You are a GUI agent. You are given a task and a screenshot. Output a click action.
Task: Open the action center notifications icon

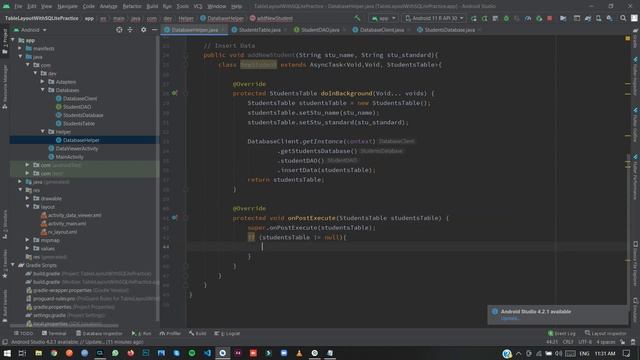click(x=627, y=353)
